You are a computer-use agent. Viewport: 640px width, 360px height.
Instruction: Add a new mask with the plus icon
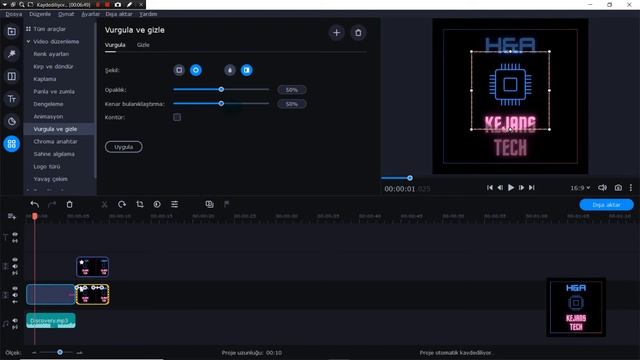336,33
